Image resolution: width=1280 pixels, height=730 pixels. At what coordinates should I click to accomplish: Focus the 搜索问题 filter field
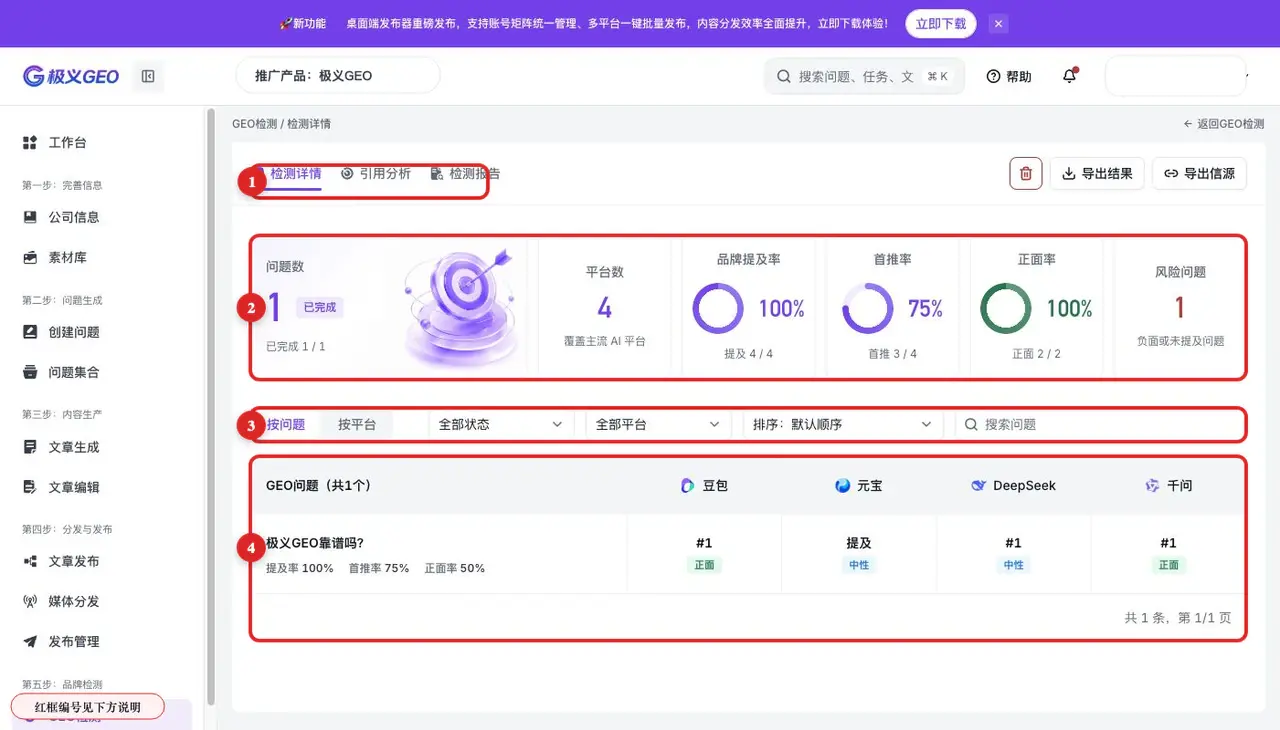[1098, 424]
